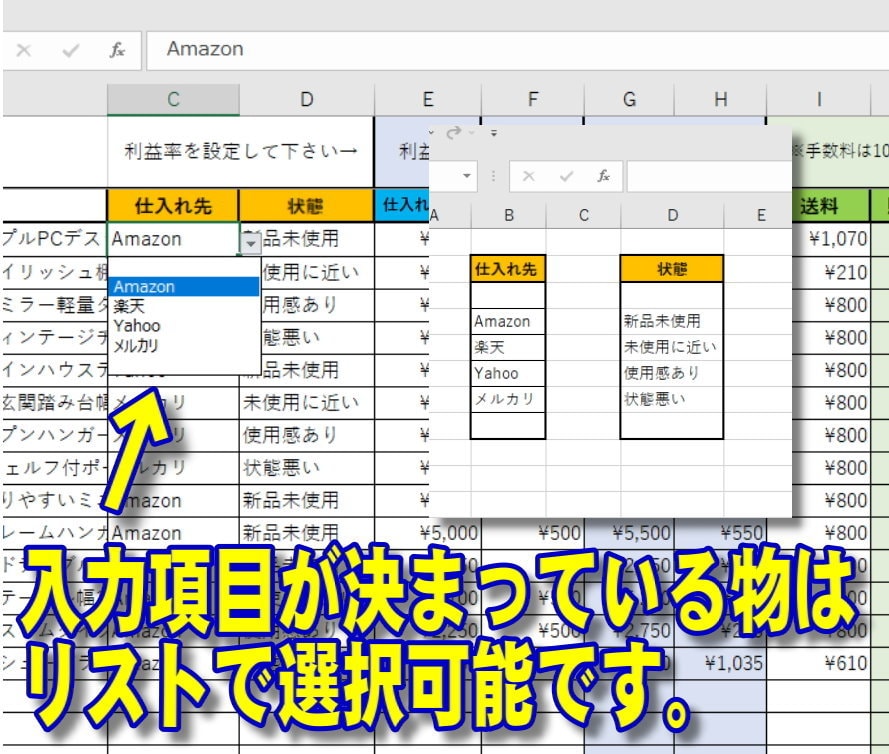This screenshot has height=754, width=889.
Task: Click the メルカリ cell in overlay list
Action: (507, 399)
